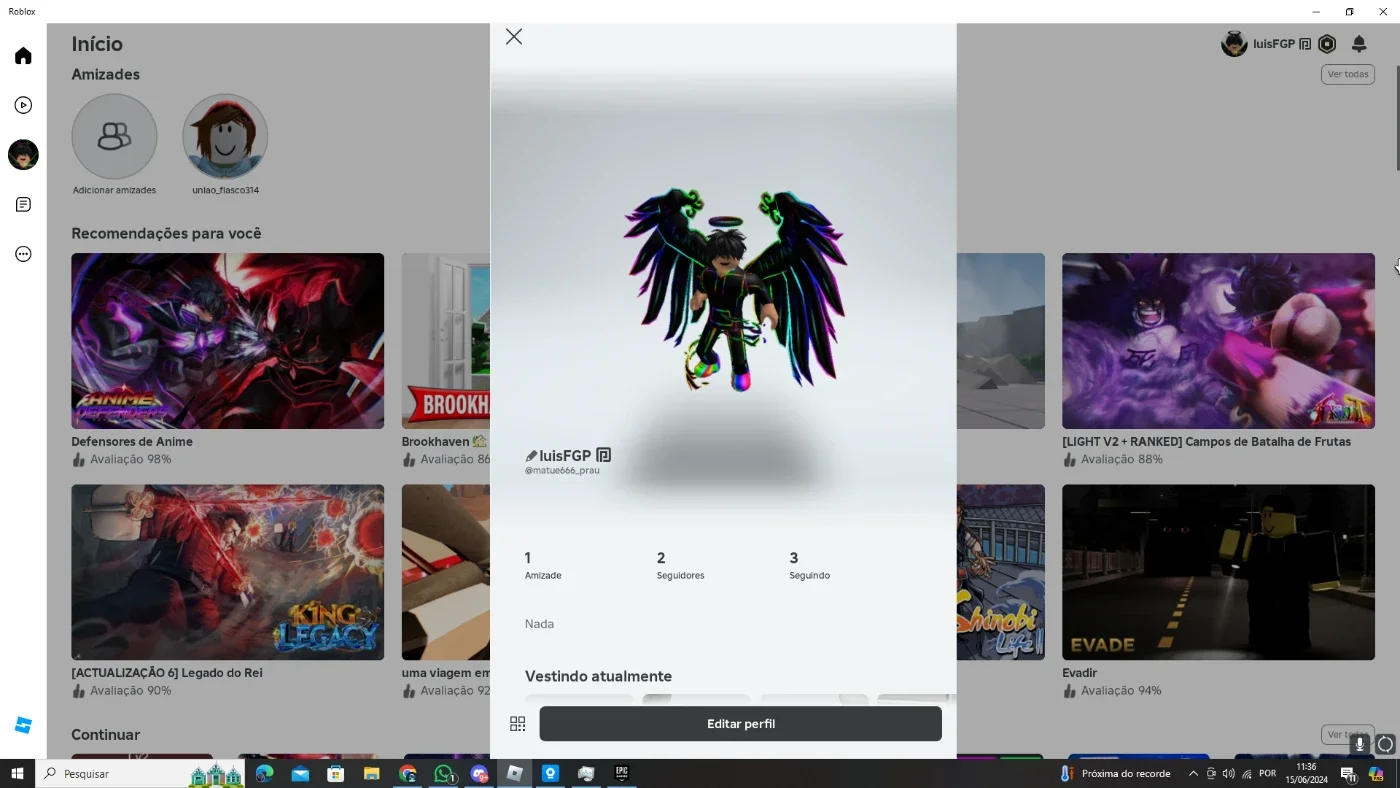Open WhatsApp from the Windows taskbar

[x=444, y=774]
